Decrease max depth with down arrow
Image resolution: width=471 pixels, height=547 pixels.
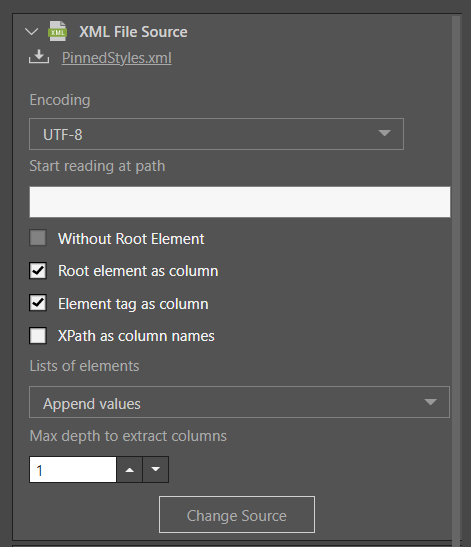(x=156, y=470)
